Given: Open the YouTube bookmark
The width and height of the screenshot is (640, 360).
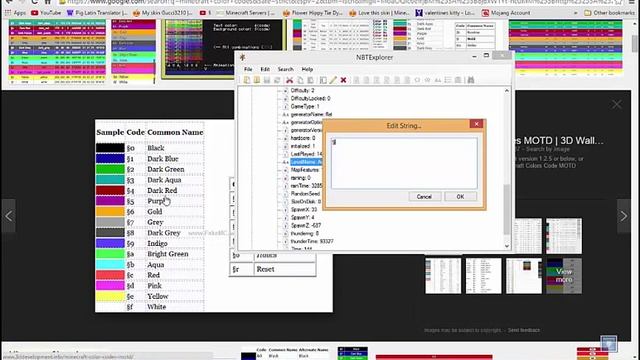Looking at the screenshot, I should [46, 13].
